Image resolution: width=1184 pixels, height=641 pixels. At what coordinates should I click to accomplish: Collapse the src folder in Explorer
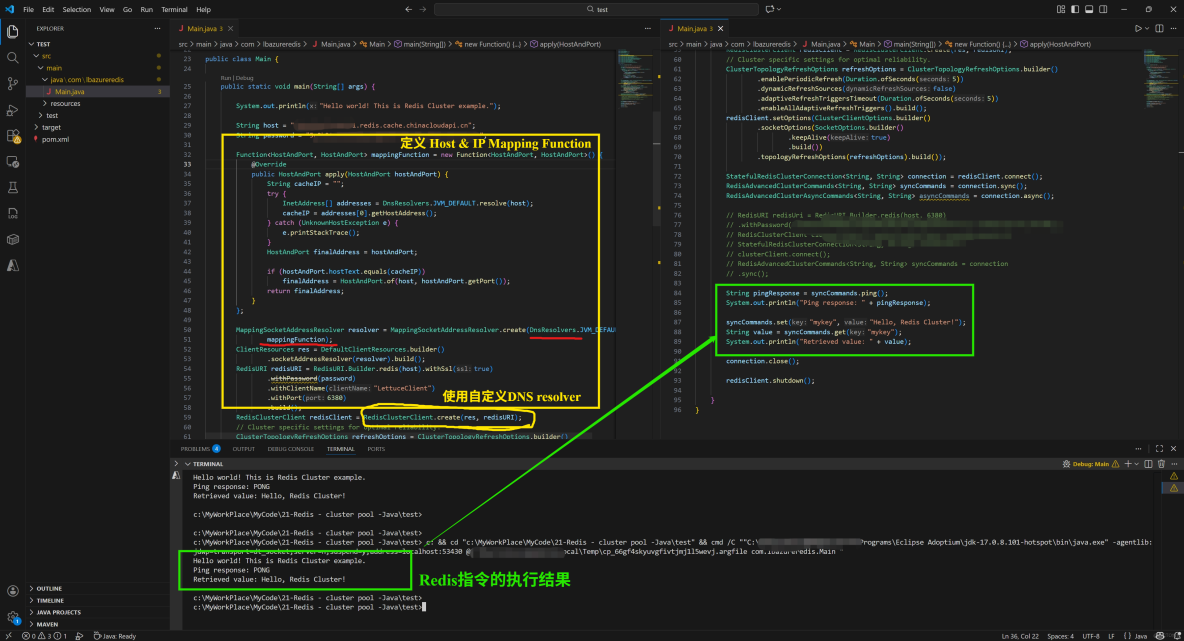(x=46, y=56)
